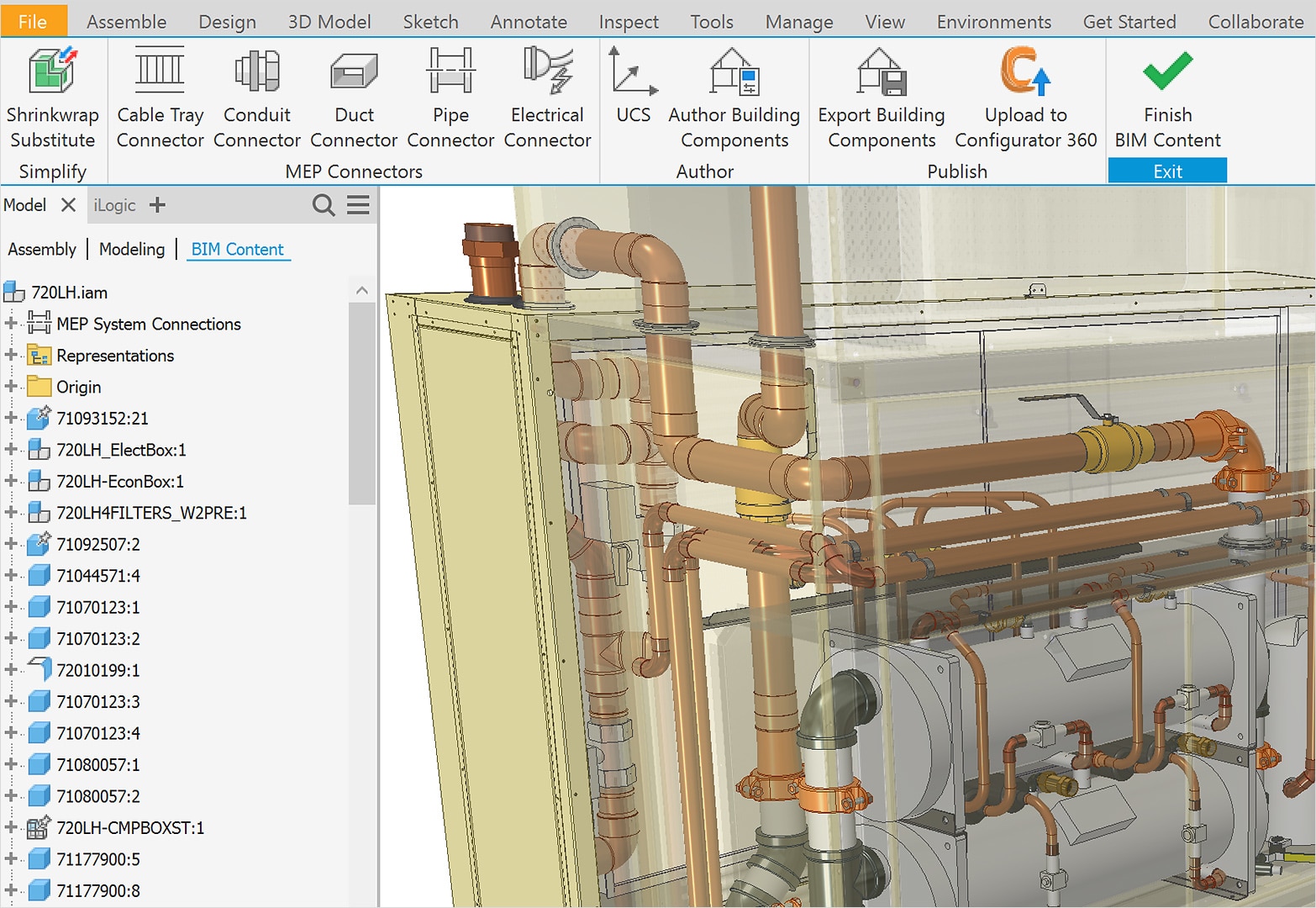Select the Electrical Connector tool
The height and width of the screenshot is (908, 1316).
547,98
